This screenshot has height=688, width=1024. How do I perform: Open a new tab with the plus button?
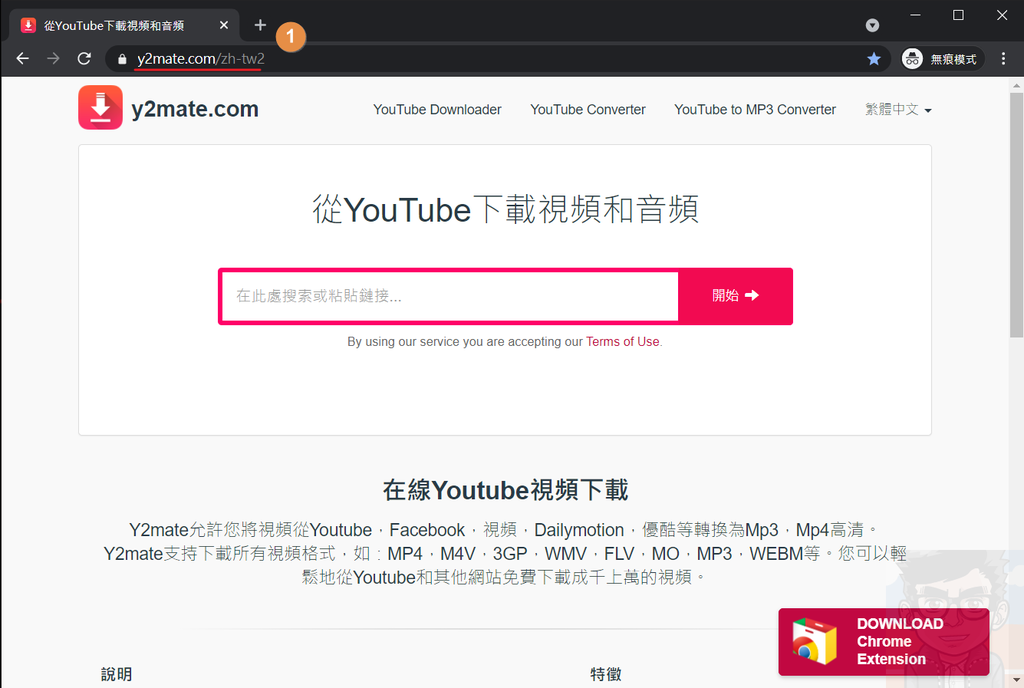260,25
